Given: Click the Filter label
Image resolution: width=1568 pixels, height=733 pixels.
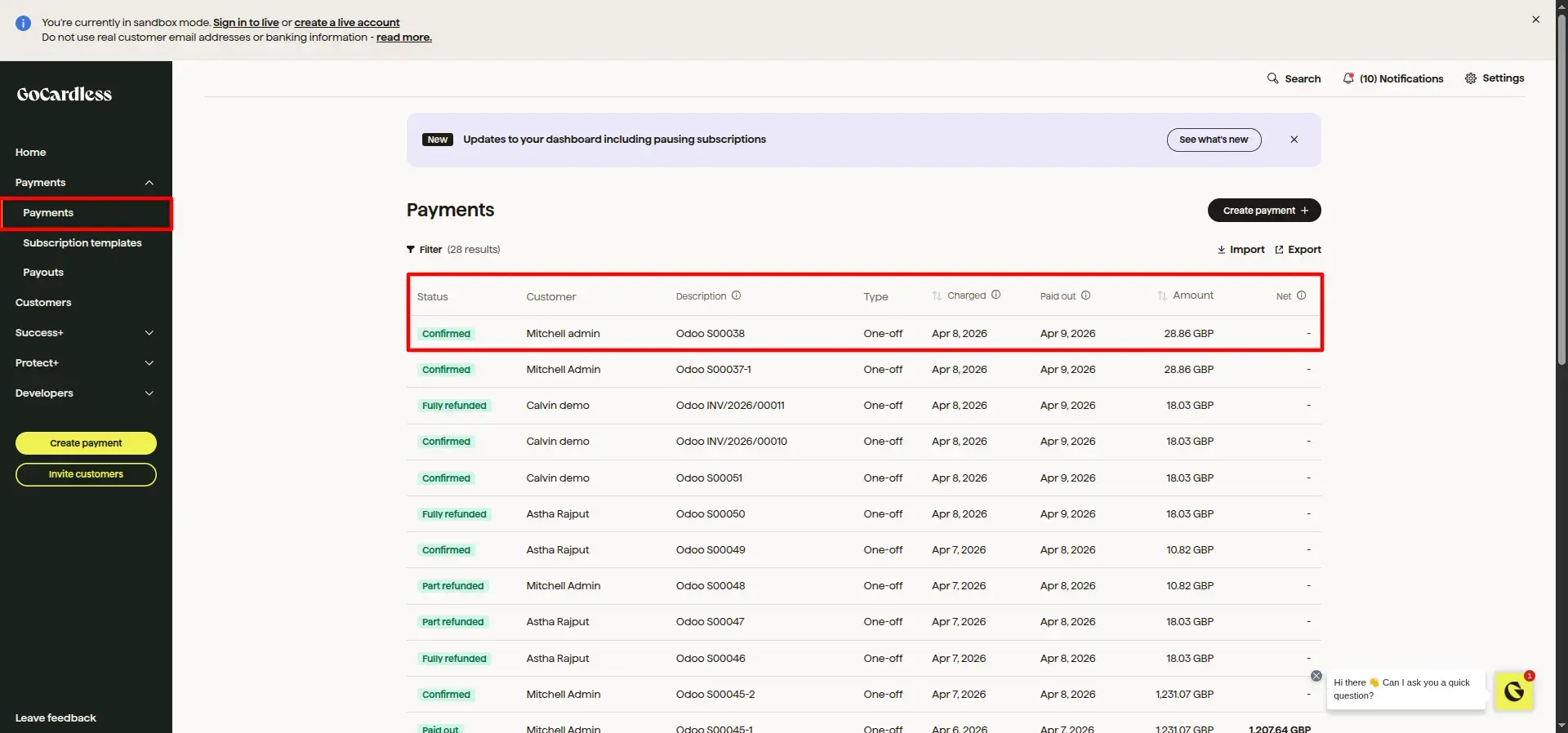Looking at the screenshot, I should [x=430, y=250].
